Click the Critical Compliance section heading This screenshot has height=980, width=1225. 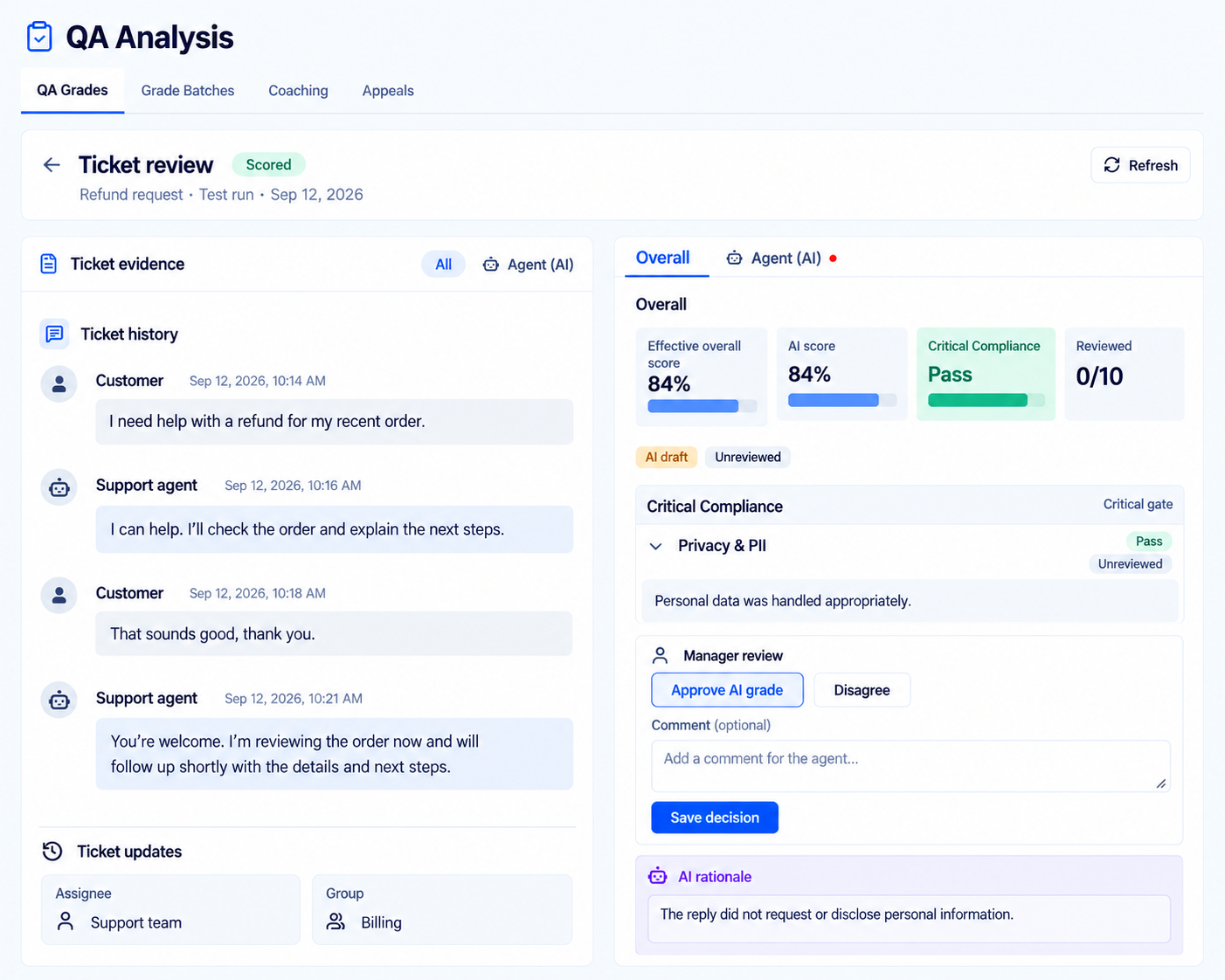(715, 507)
